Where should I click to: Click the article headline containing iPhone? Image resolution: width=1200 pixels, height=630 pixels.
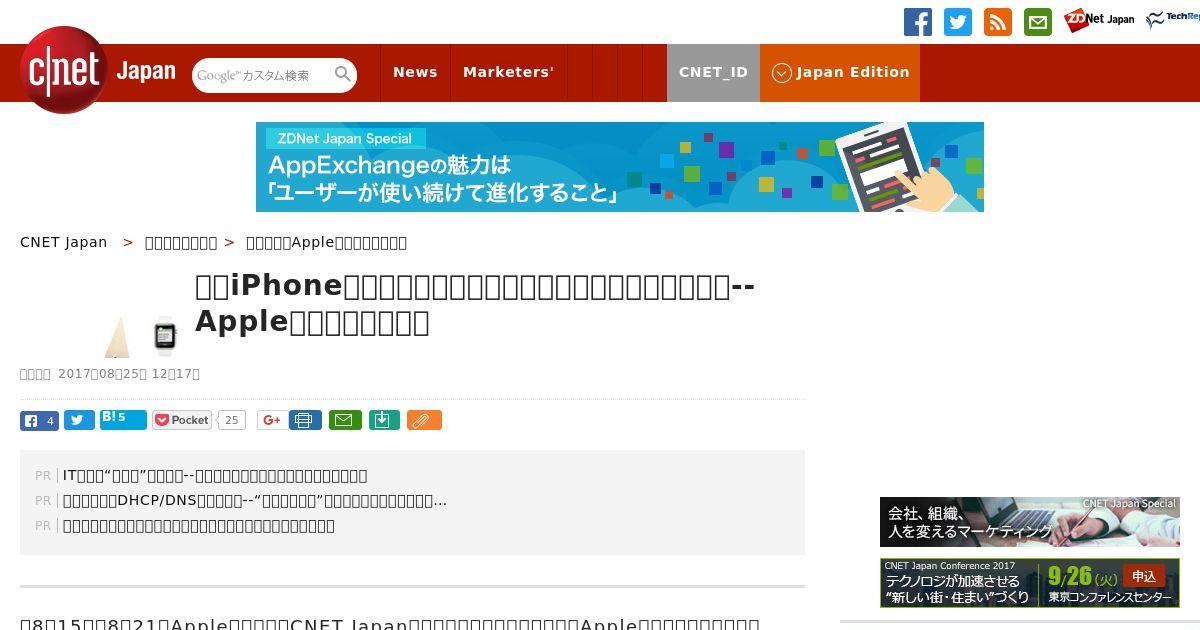tap(475, 303)
